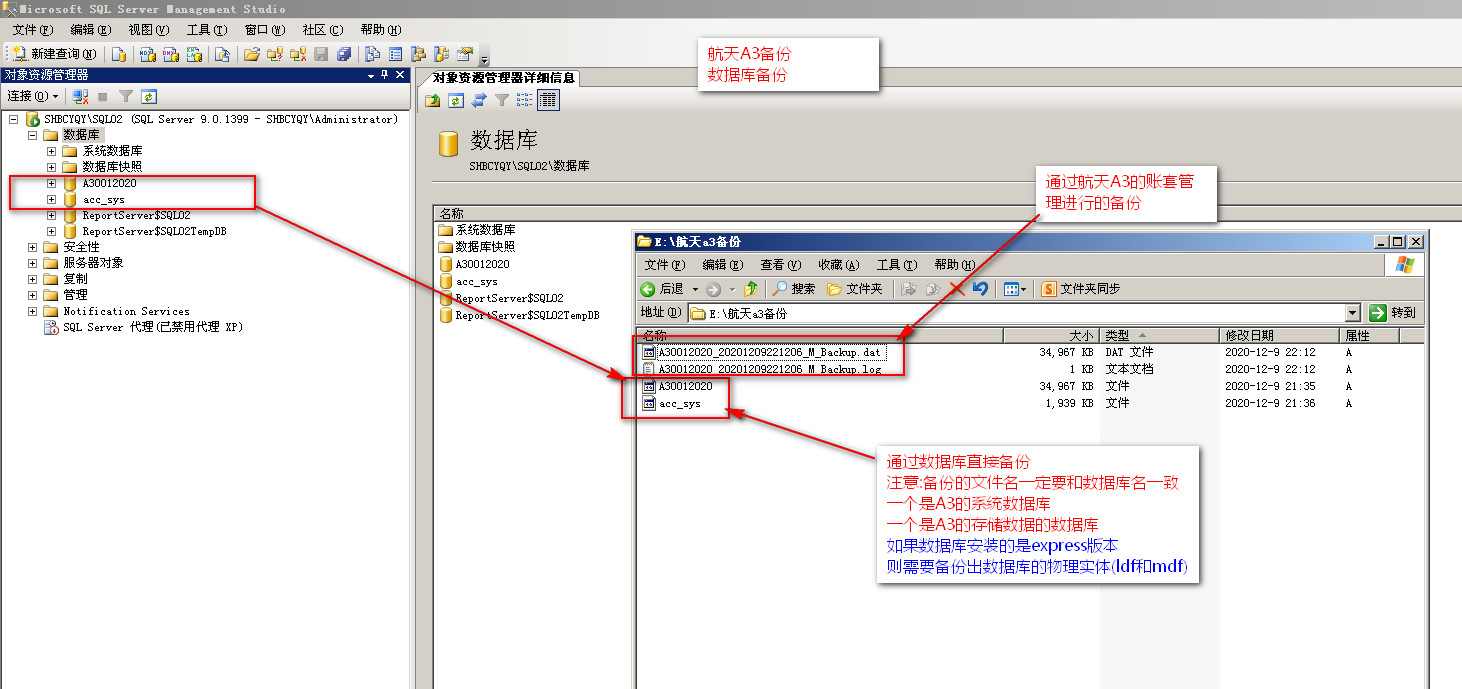Click the up-one-level icon in details tab toolbar
This screenshot has height=689, width=1462.
pos(433,100)
